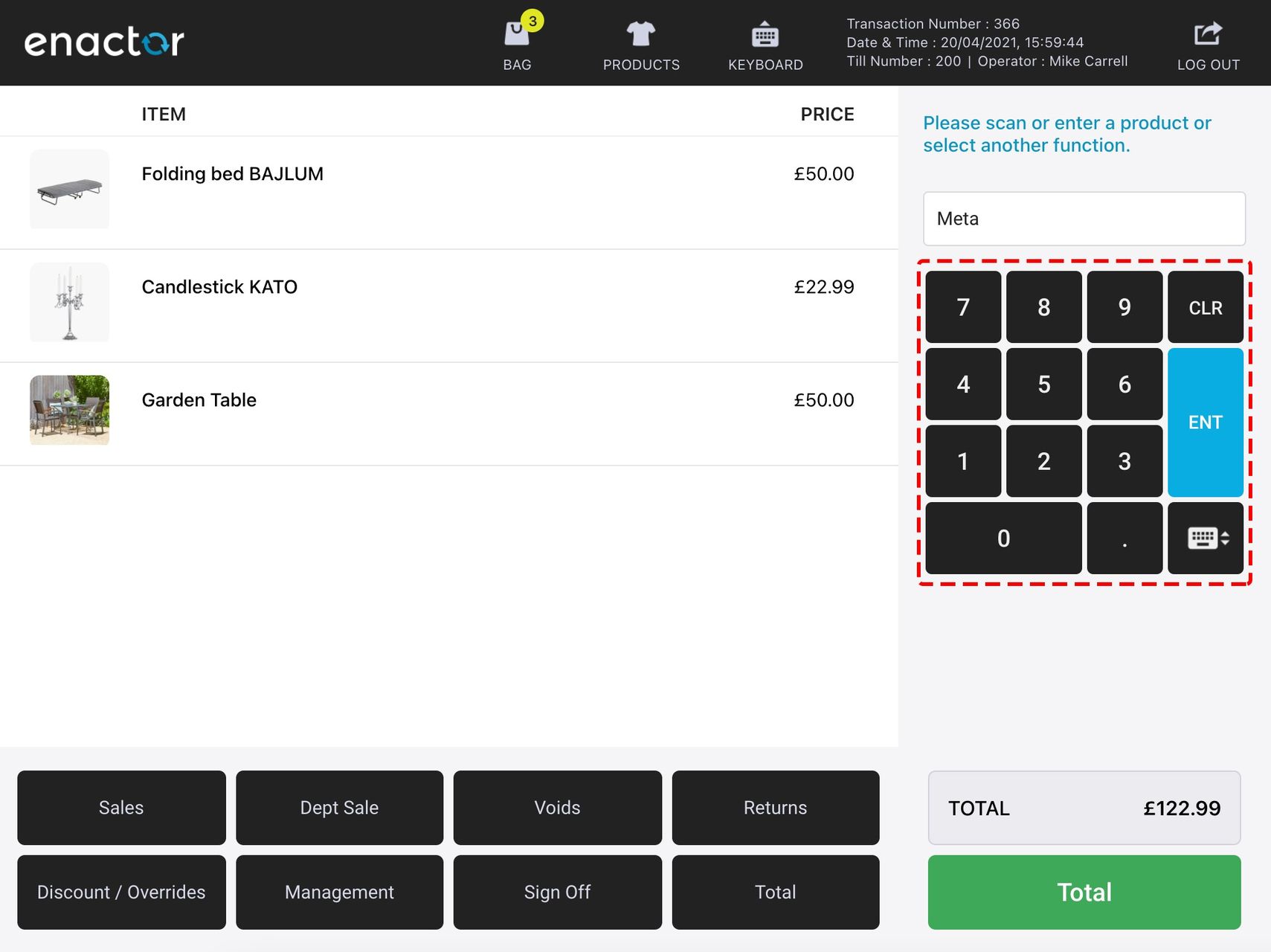Clear the entry with CLR key
Image resolution: width=1271 pixels, height=952 pixels.
[x=1205, y=307]
